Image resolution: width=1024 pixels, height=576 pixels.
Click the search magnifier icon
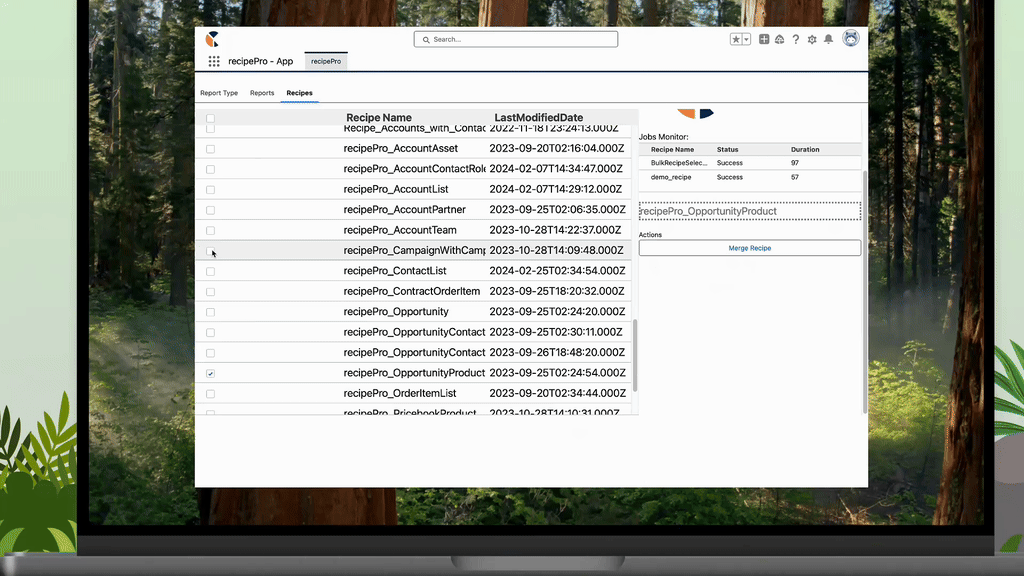coord(426,40)
